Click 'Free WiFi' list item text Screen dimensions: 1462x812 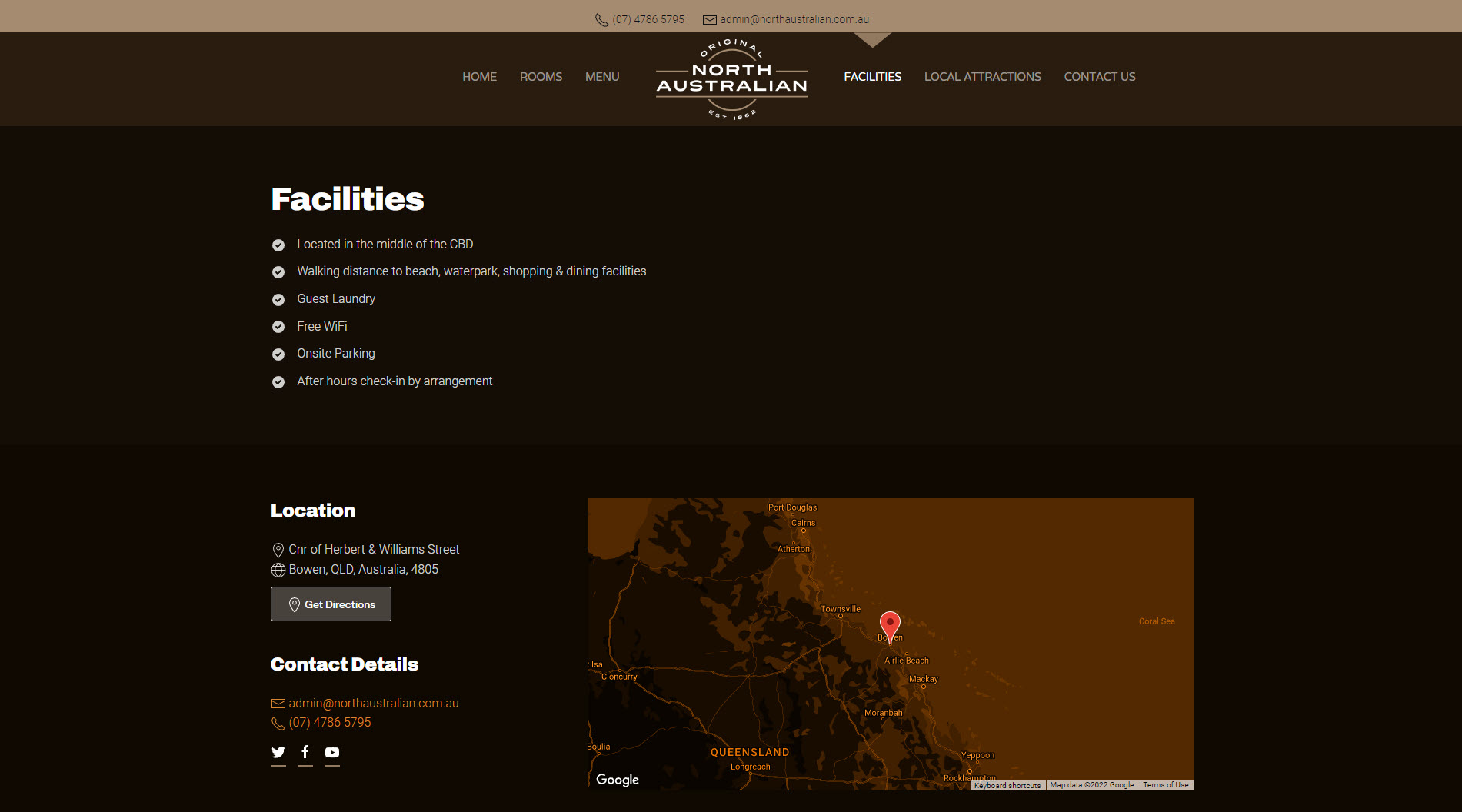tap(322, 326)
